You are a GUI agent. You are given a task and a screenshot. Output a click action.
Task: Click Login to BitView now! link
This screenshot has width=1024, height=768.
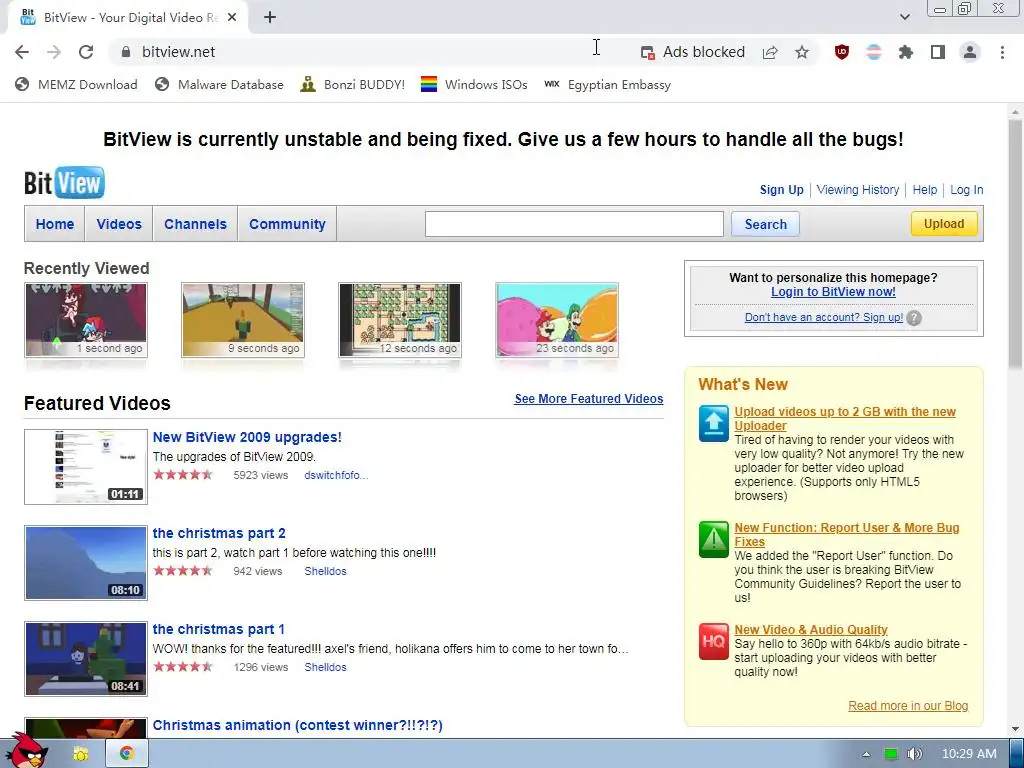[x=833, y=292]
